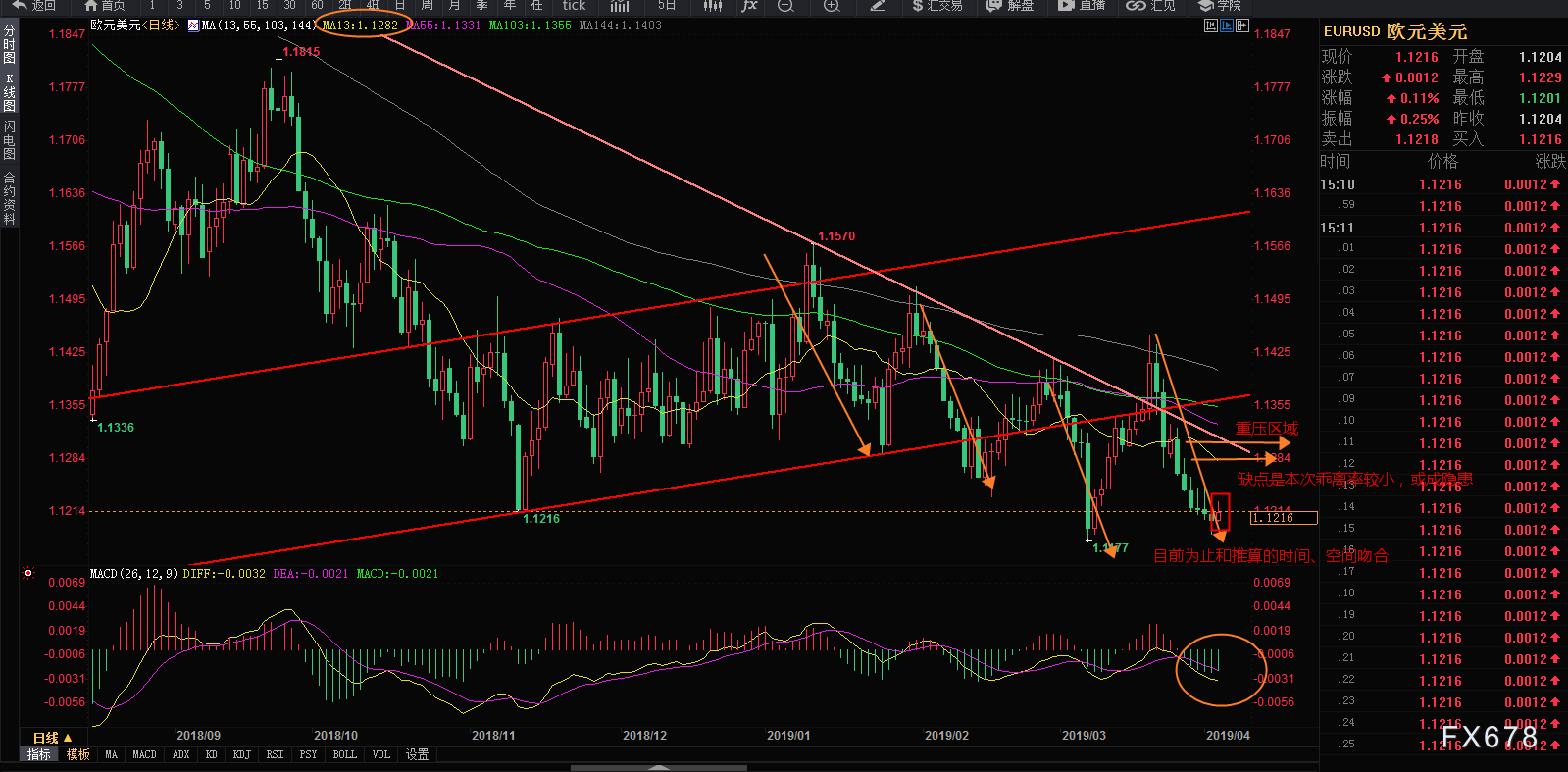The height and width of the screenshot is (772, 1568).
Task: Select the 4H period
Action: point(372,5)
